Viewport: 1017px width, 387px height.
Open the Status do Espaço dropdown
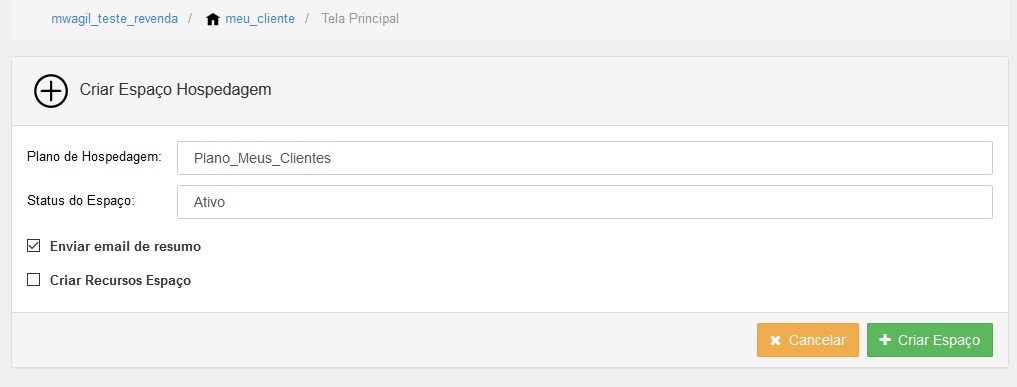(584, 202)
